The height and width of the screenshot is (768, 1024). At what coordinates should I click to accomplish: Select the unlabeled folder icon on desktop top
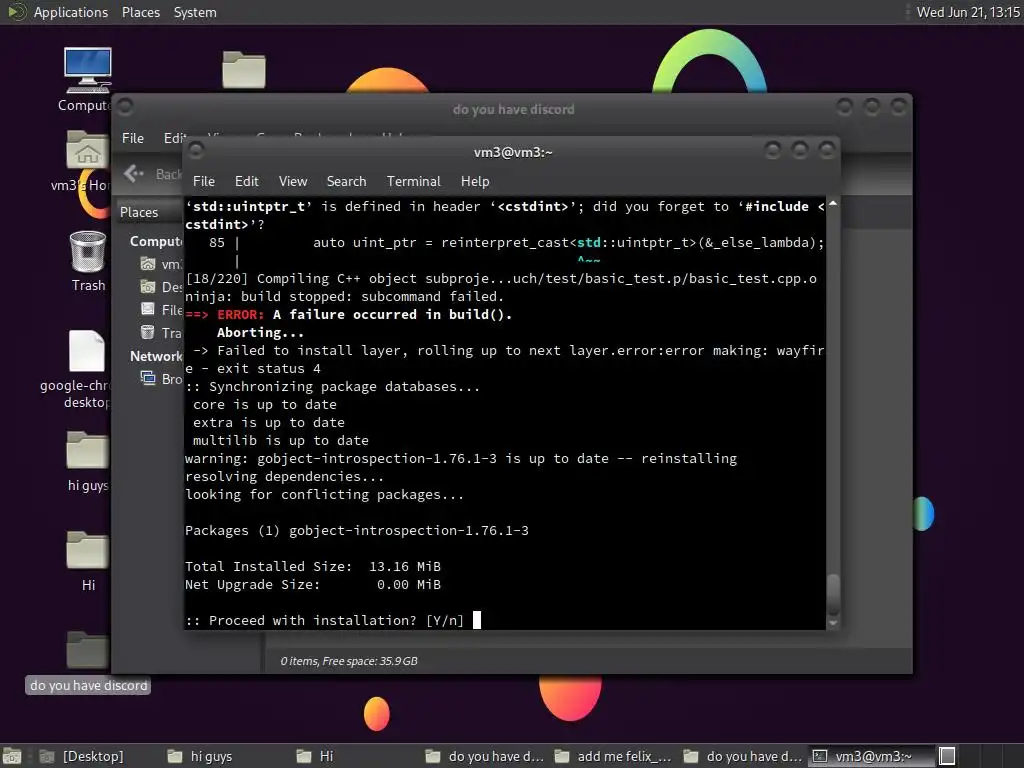click(244, 69)
